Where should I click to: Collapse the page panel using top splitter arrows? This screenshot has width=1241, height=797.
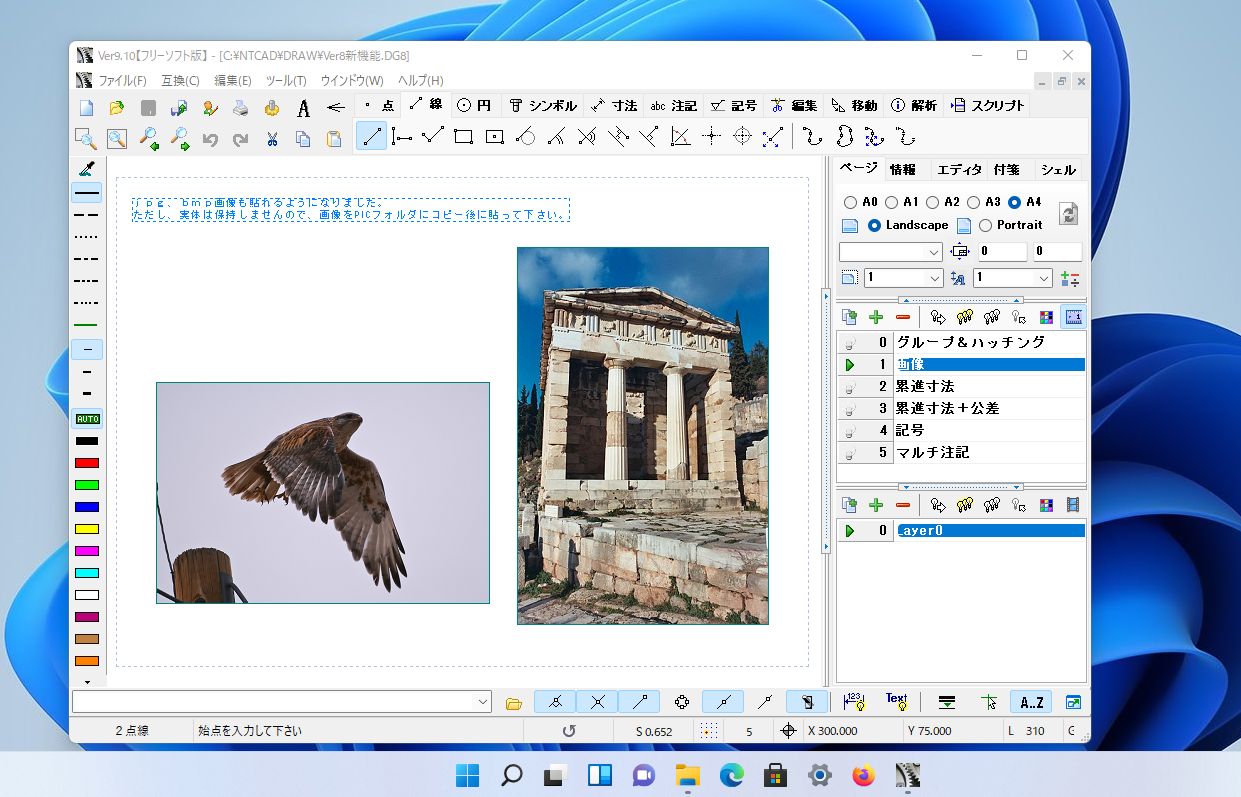coord(961,299)
